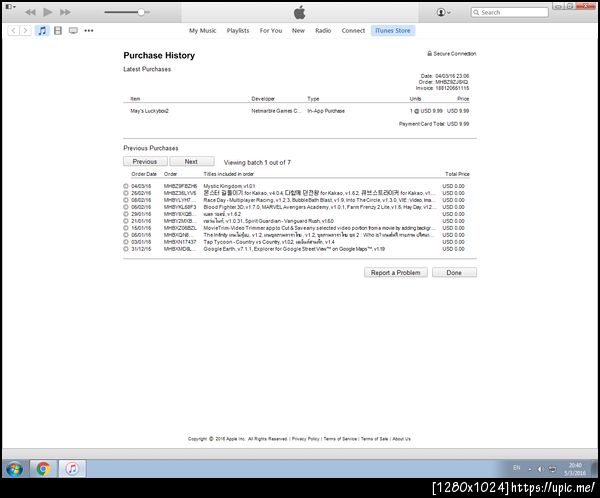Select the Race Day order radio button
The height and width of the screenshot is (498, 600).
point(126,200)
